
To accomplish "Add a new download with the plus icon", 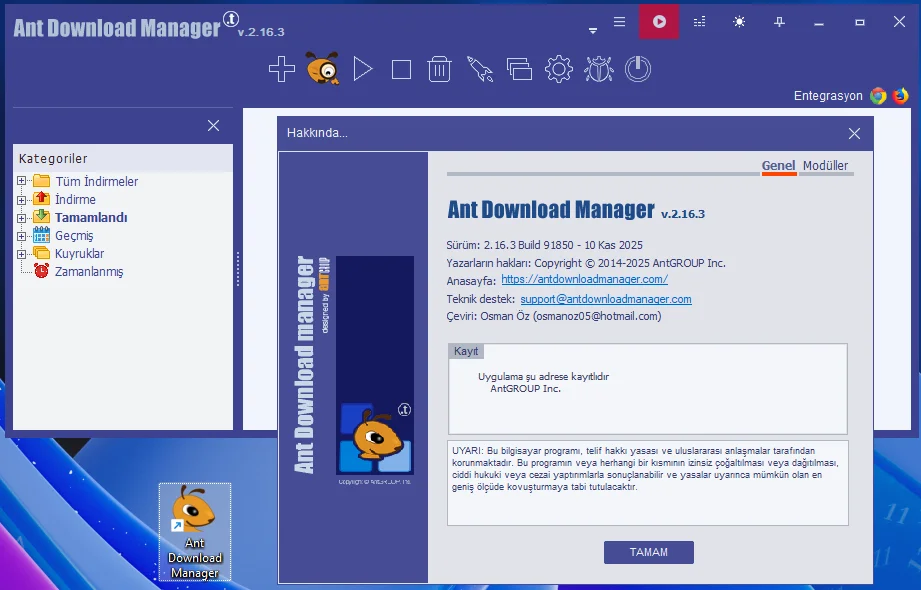I will [282, 69].
